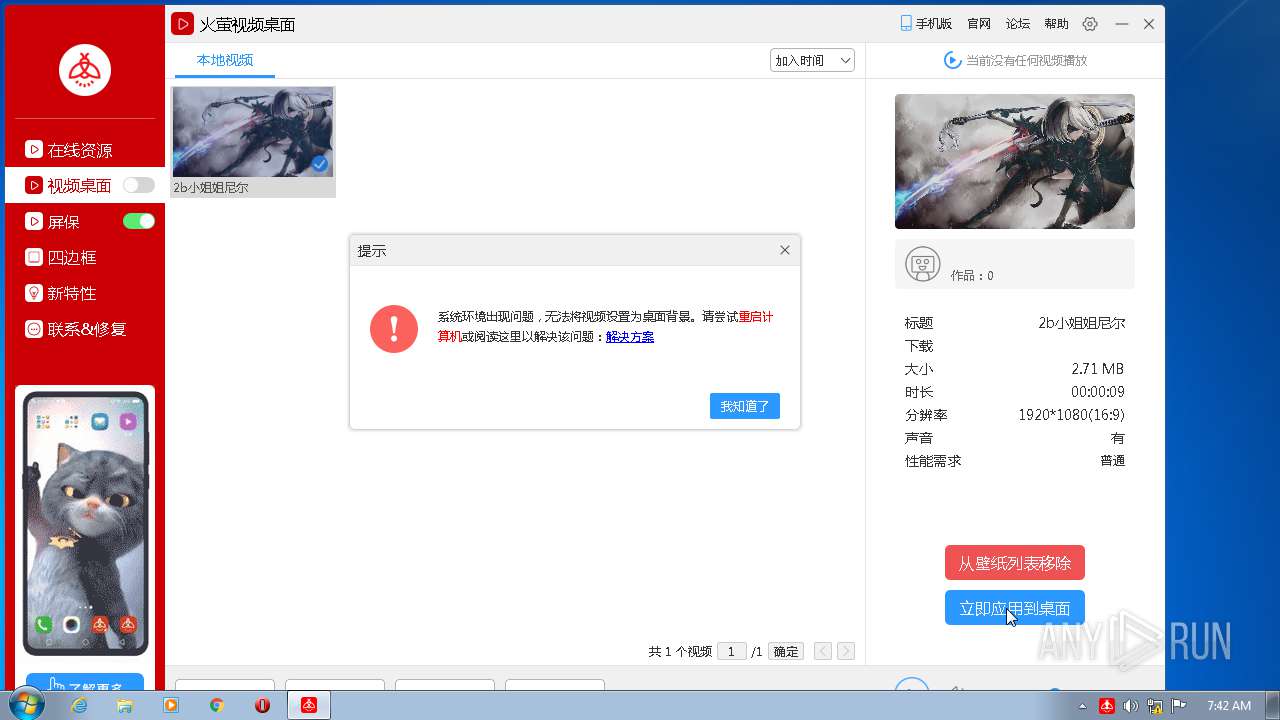The height and width of the screenshot is (720, 1280).
Task: Open 联系&修复 contact and repair section
Action: tap(86, 329)
